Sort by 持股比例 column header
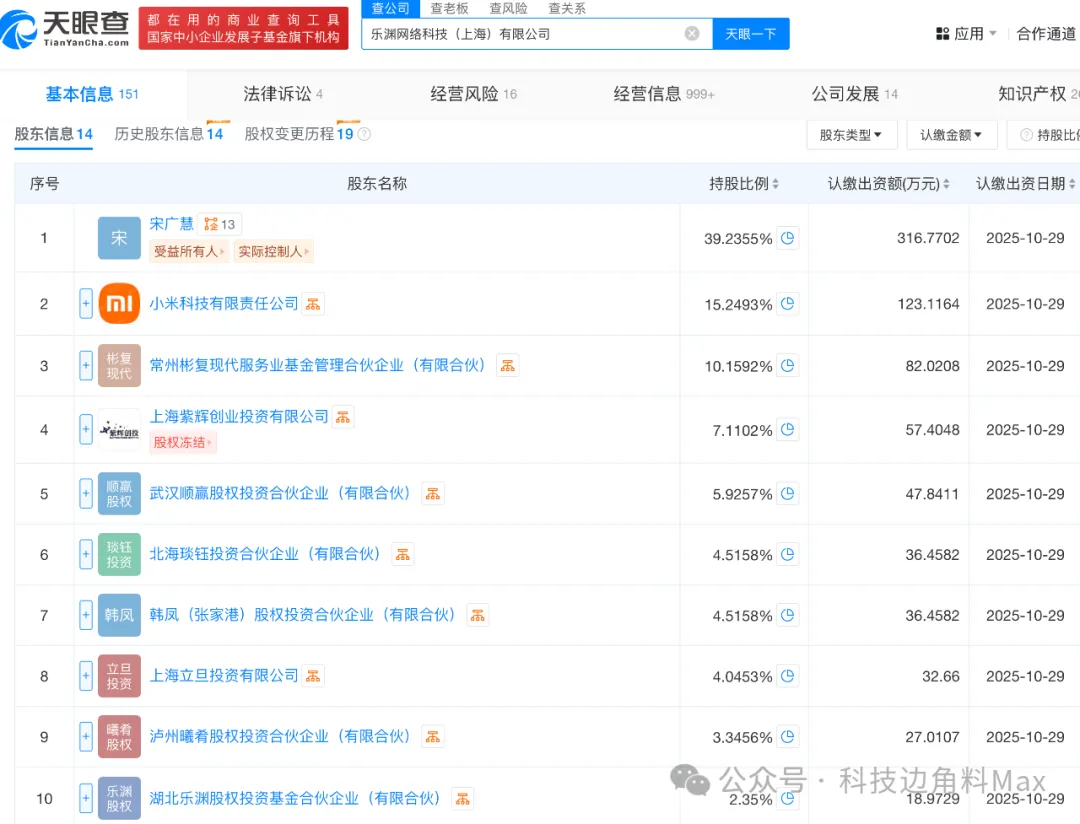1080x824 pixels. [744, 184]
